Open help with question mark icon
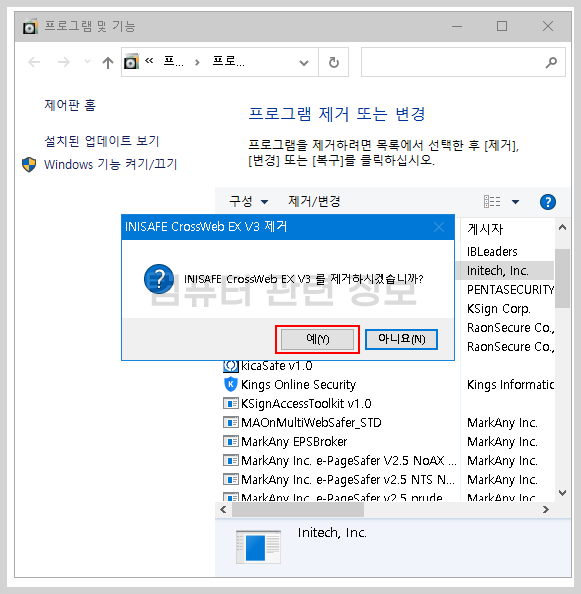The height and width of the screenshot is (594, 581). (x=548, y=202)
